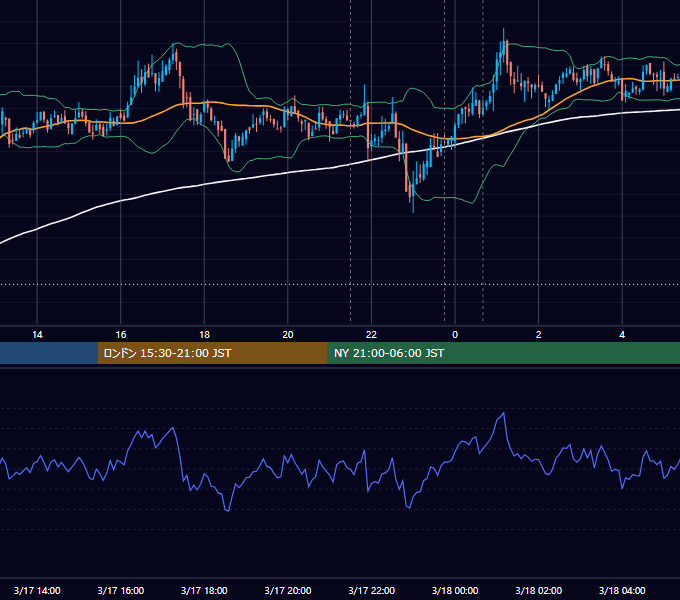Click the hour label 0 on upper axis
Viewport: 680px width, 600px height.
point(455,335)
